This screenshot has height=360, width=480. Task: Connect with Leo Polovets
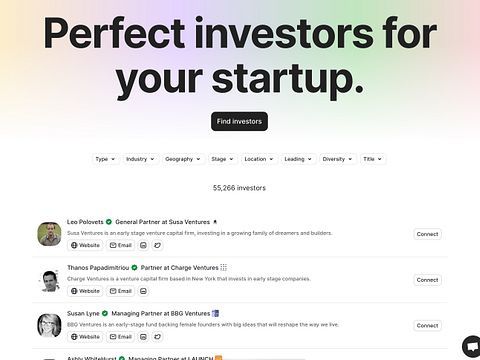(427, 234)
